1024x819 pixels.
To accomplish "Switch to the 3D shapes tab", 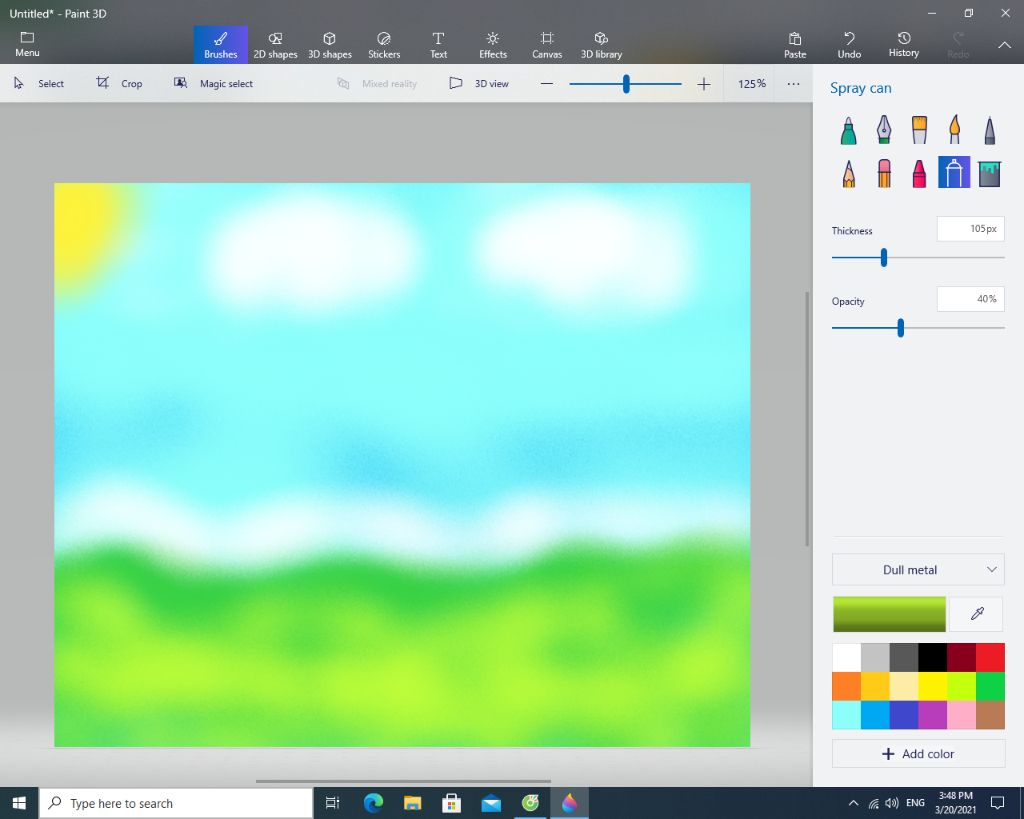I will [x=330, y=45].
